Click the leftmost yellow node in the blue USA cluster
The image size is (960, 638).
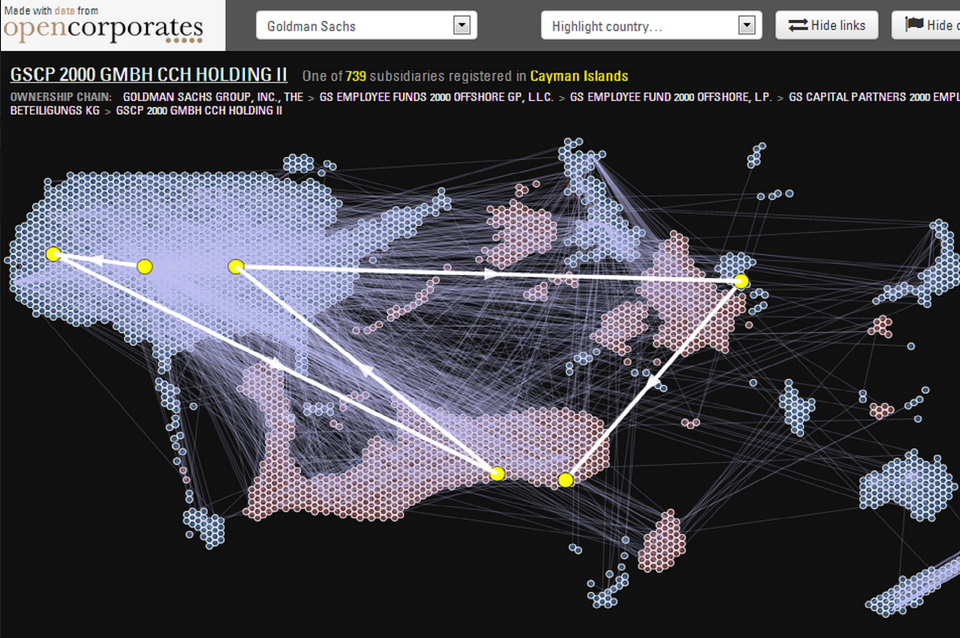click(x=53, y=254)
